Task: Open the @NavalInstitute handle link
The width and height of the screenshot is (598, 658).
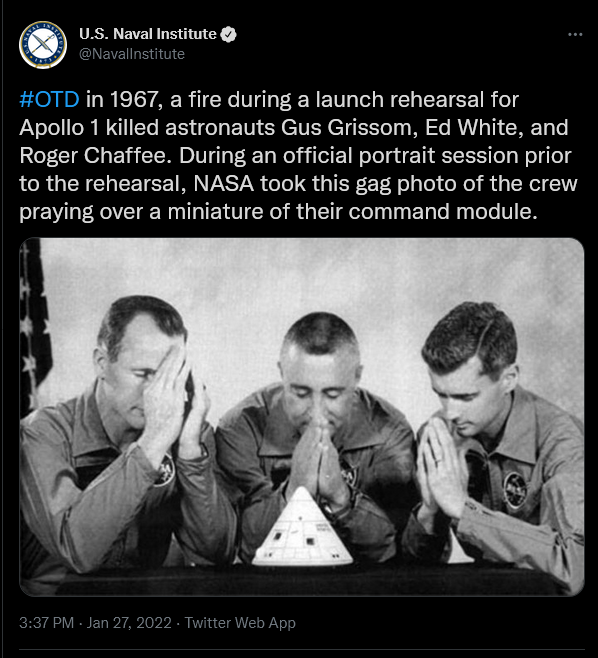Action: [132, 54]
